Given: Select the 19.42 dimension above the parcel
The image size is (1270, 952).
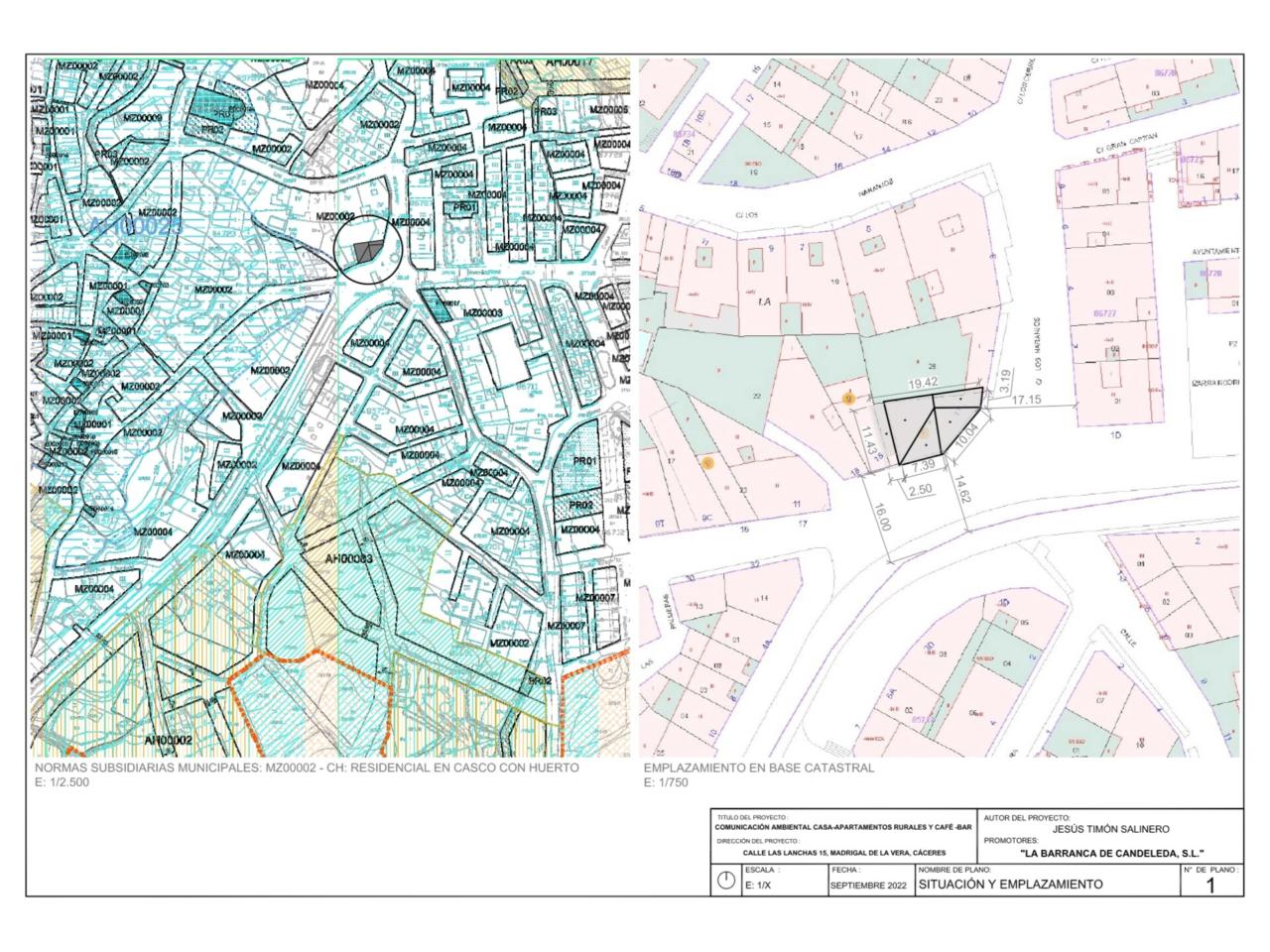Looking at the screenshot, I should 923,382.
